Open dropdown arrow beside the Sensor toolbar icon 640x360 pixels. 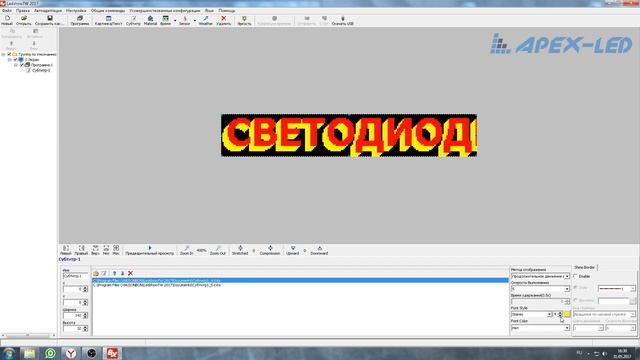click(x=195, y=20)
